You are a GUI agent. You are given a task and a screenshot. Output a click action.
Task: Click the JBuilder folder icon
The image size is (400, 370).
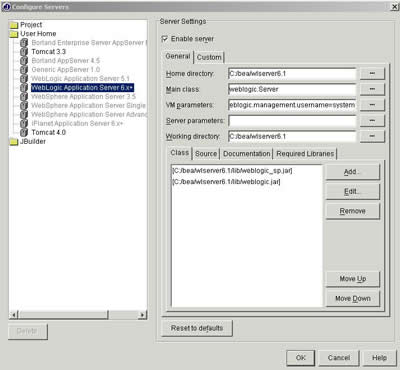(14, 142)
